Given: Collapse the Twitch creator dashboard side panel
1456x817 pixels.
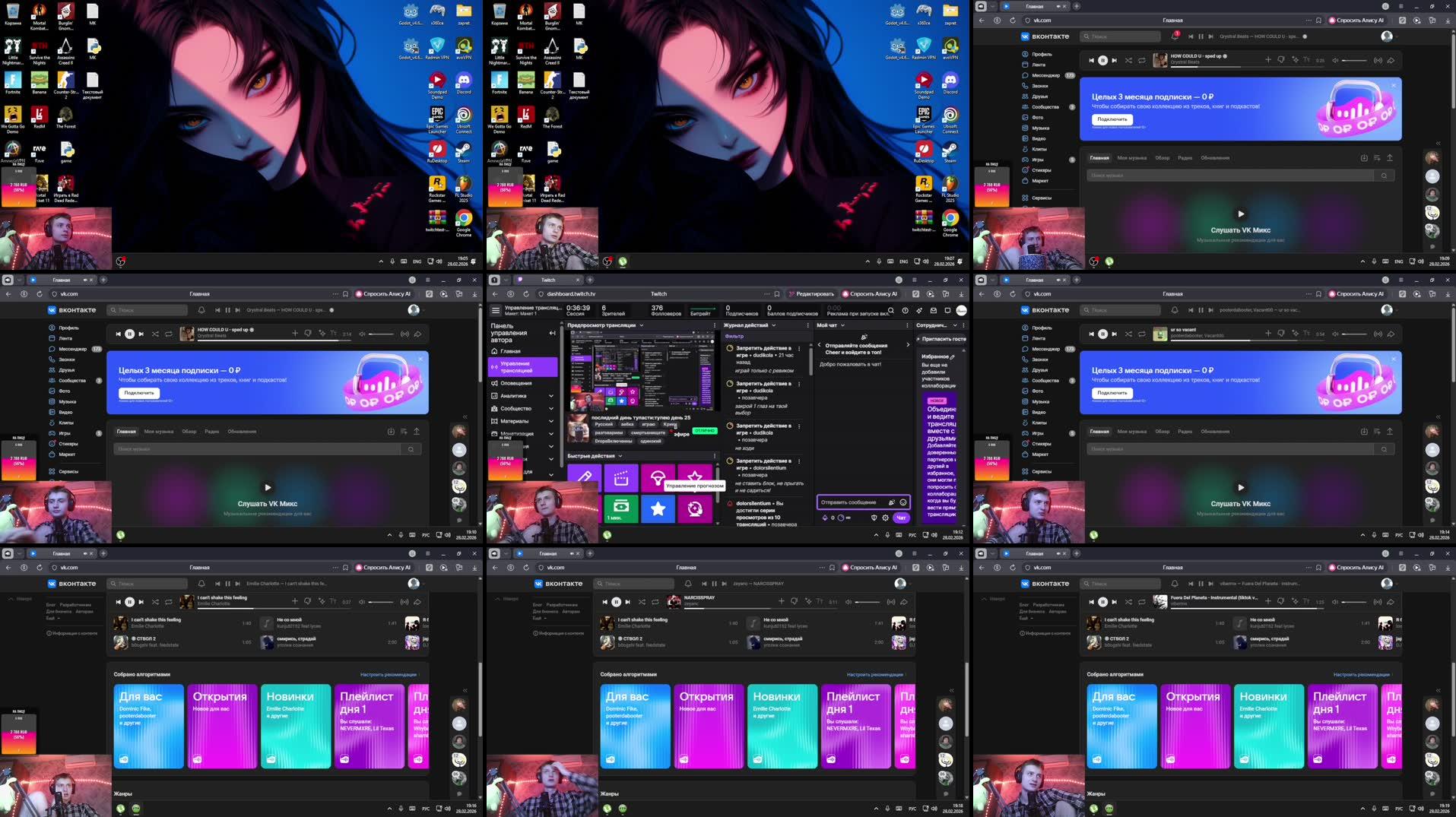Looking at the screenshot, I should 552,333.
